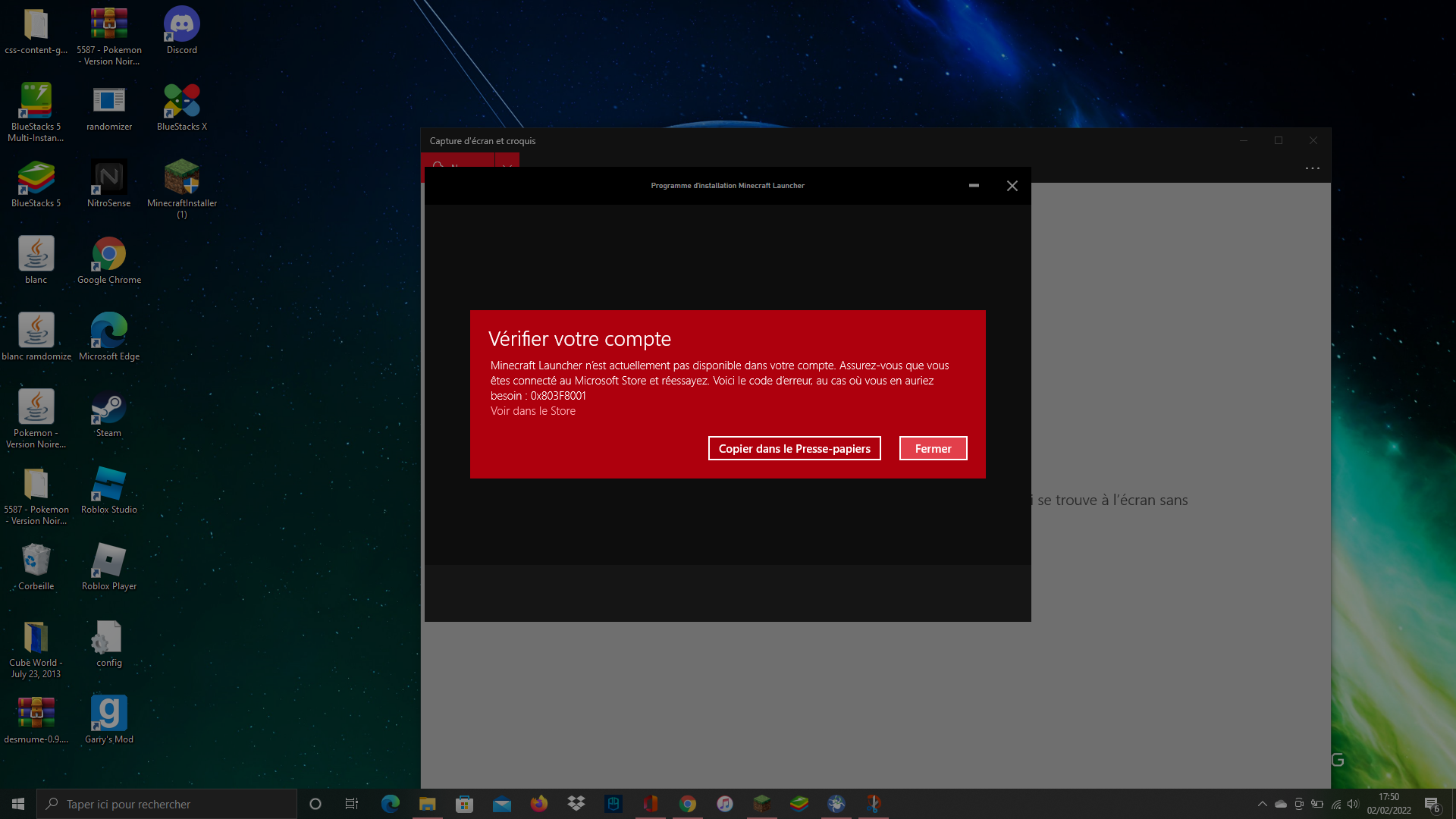This screenshot has width=1456, height=819.
Task: Select the '5587 - Pokemon - Version Noir' RAR archive
Action: pyautogui.click(x=109, y=36)
